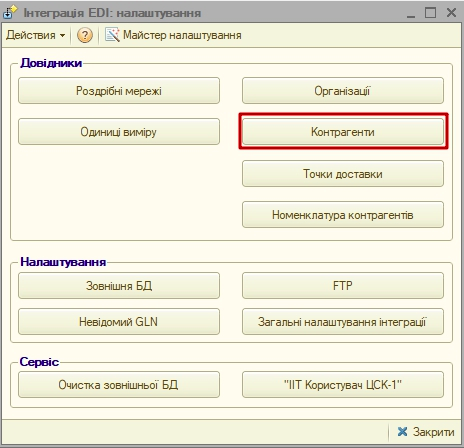464x448 pixels.
Task: Open Номенклатура контрагентів directory
Action: pos(343,215)
